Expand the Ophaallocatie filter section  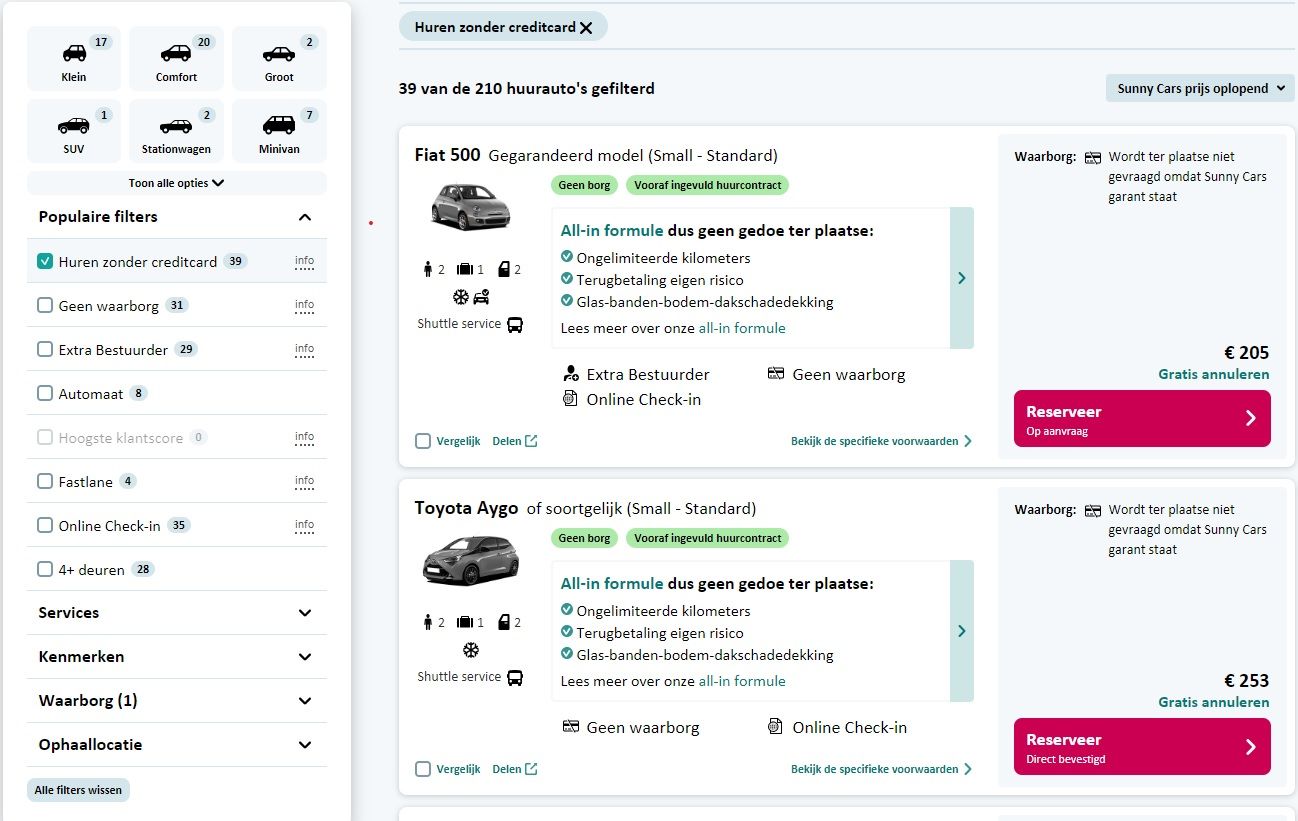point(177,745)
